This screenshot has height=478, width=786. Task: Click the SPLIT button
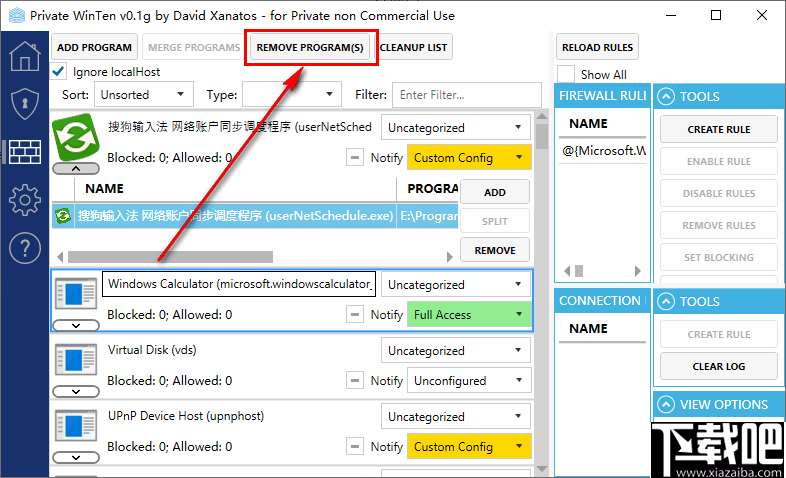click(495, 221)
